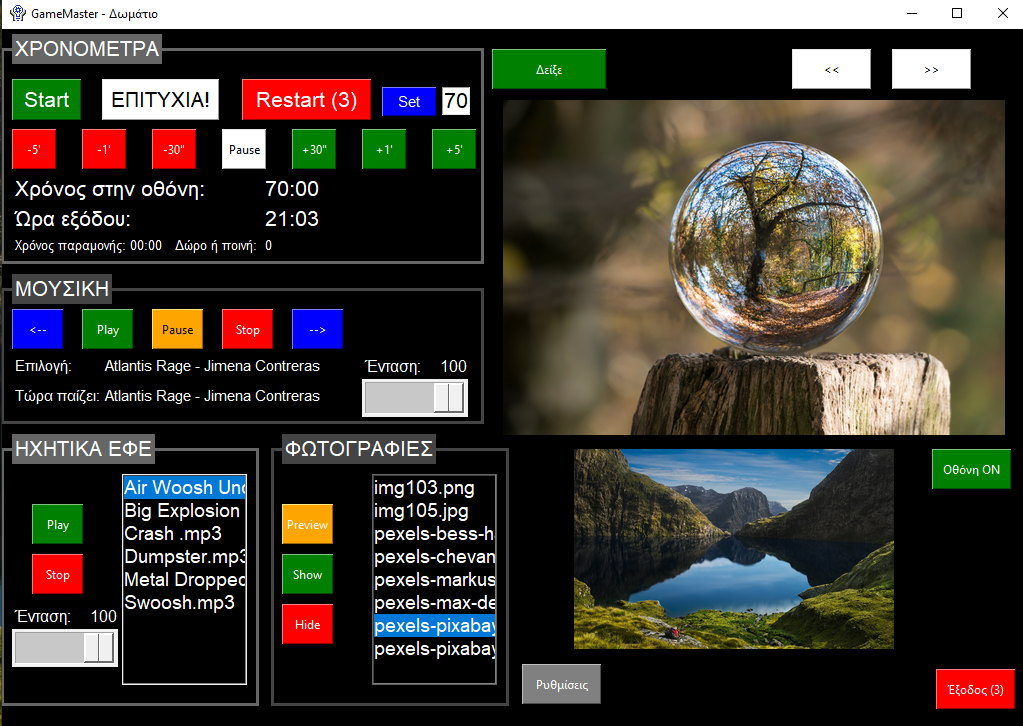Subtract 5 minutes with -5' button

pyautogui.click(x=33, y=149)
